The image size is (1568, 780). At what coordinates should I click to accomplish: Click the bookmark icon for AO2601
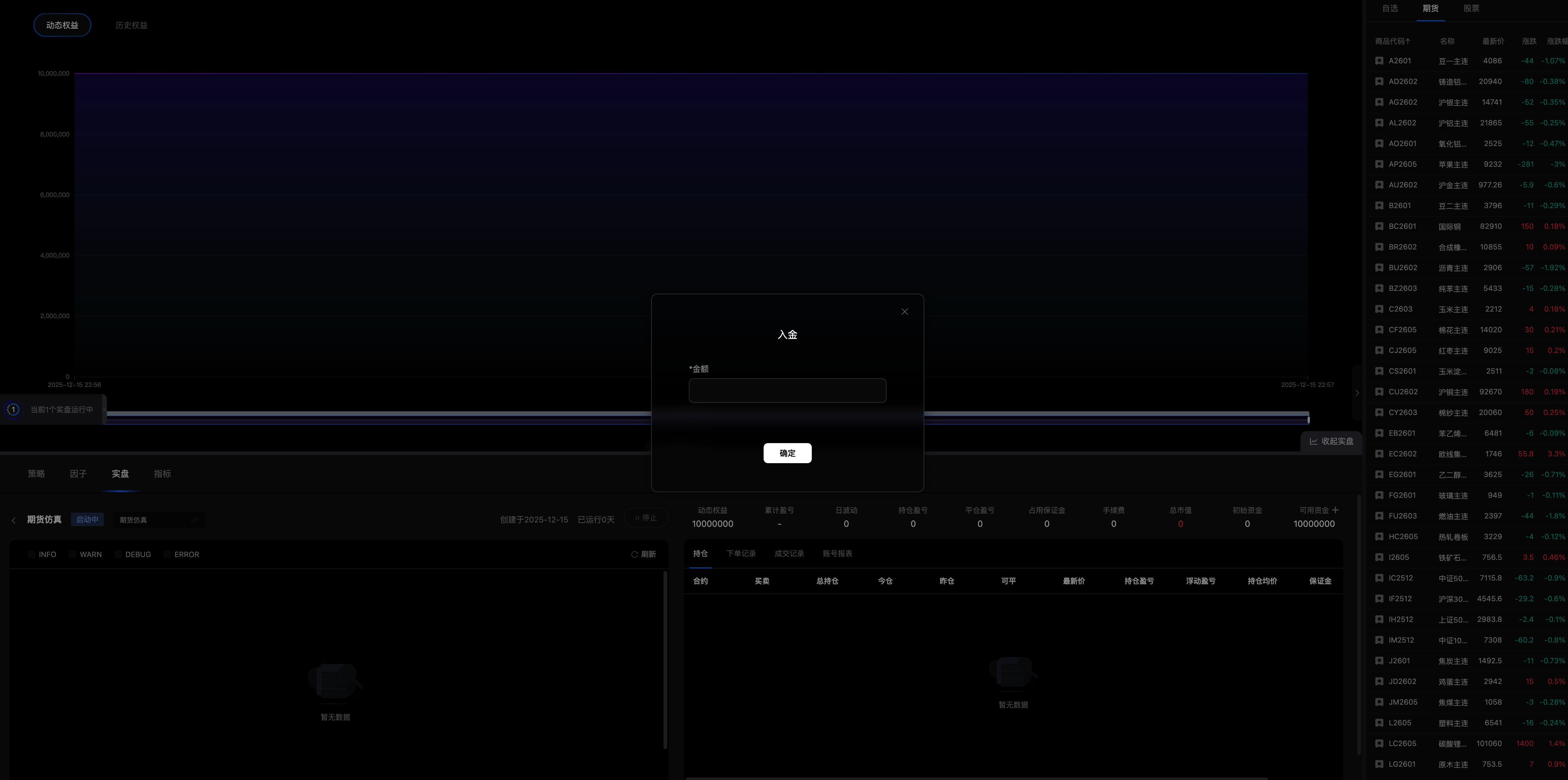coord(1379,144)
